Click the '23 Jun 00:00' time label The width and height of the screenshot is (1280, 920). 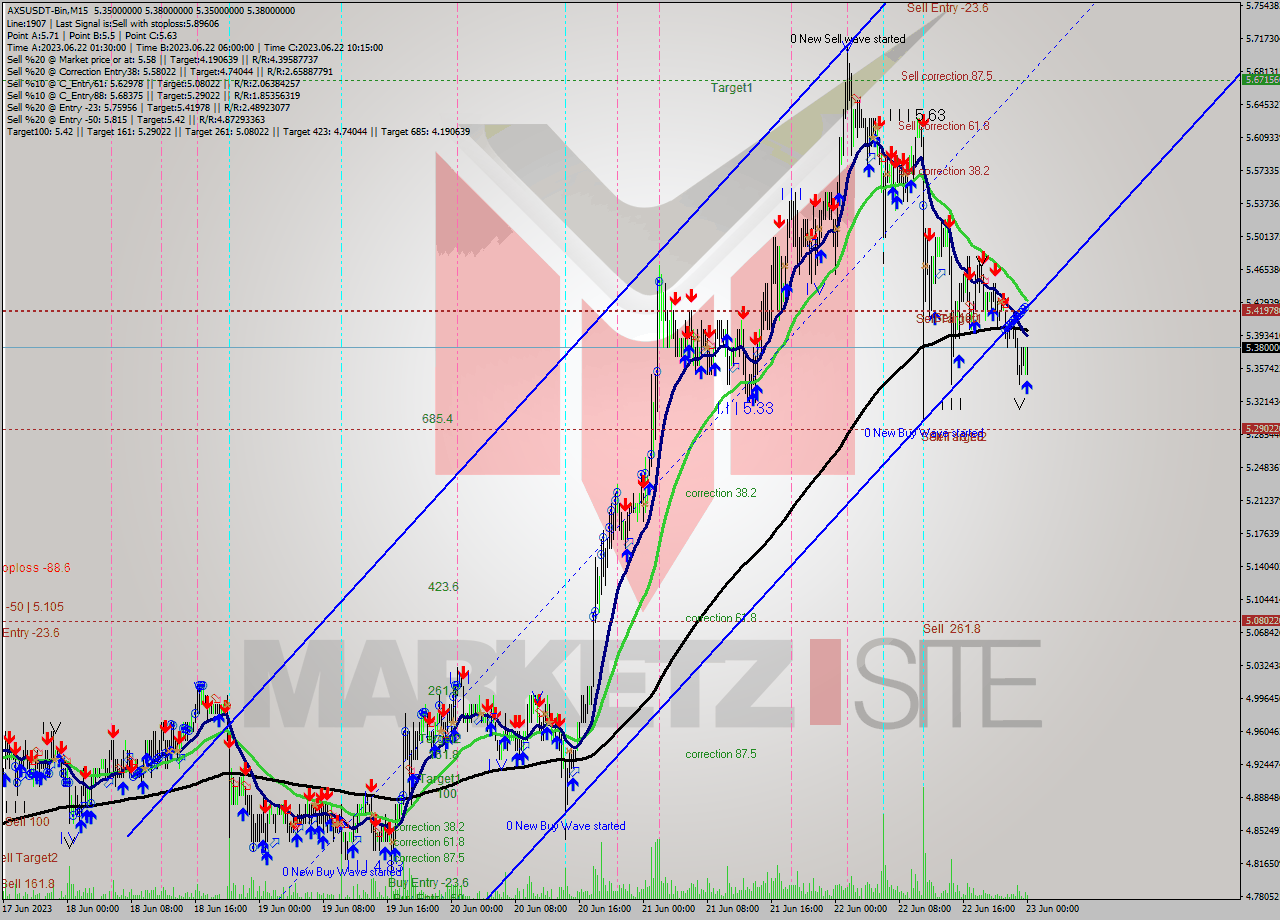coord(1053,909)
